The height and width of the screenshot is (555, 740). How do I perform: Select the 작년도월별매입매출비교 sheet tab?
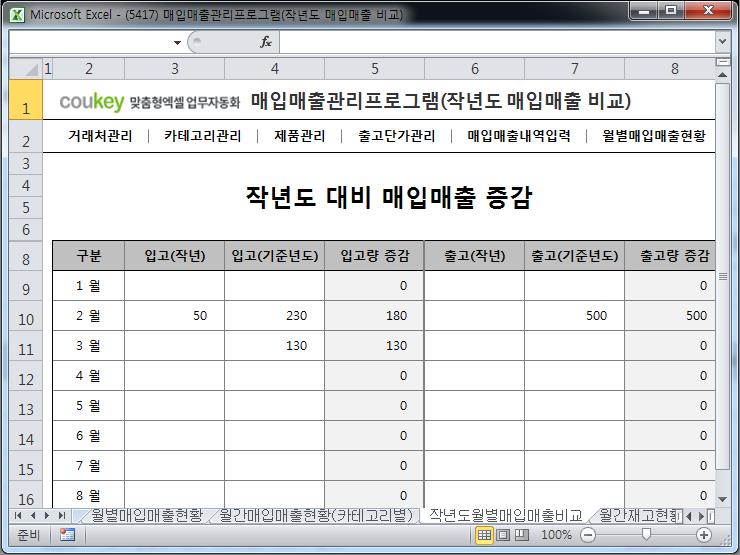point(506,515)
